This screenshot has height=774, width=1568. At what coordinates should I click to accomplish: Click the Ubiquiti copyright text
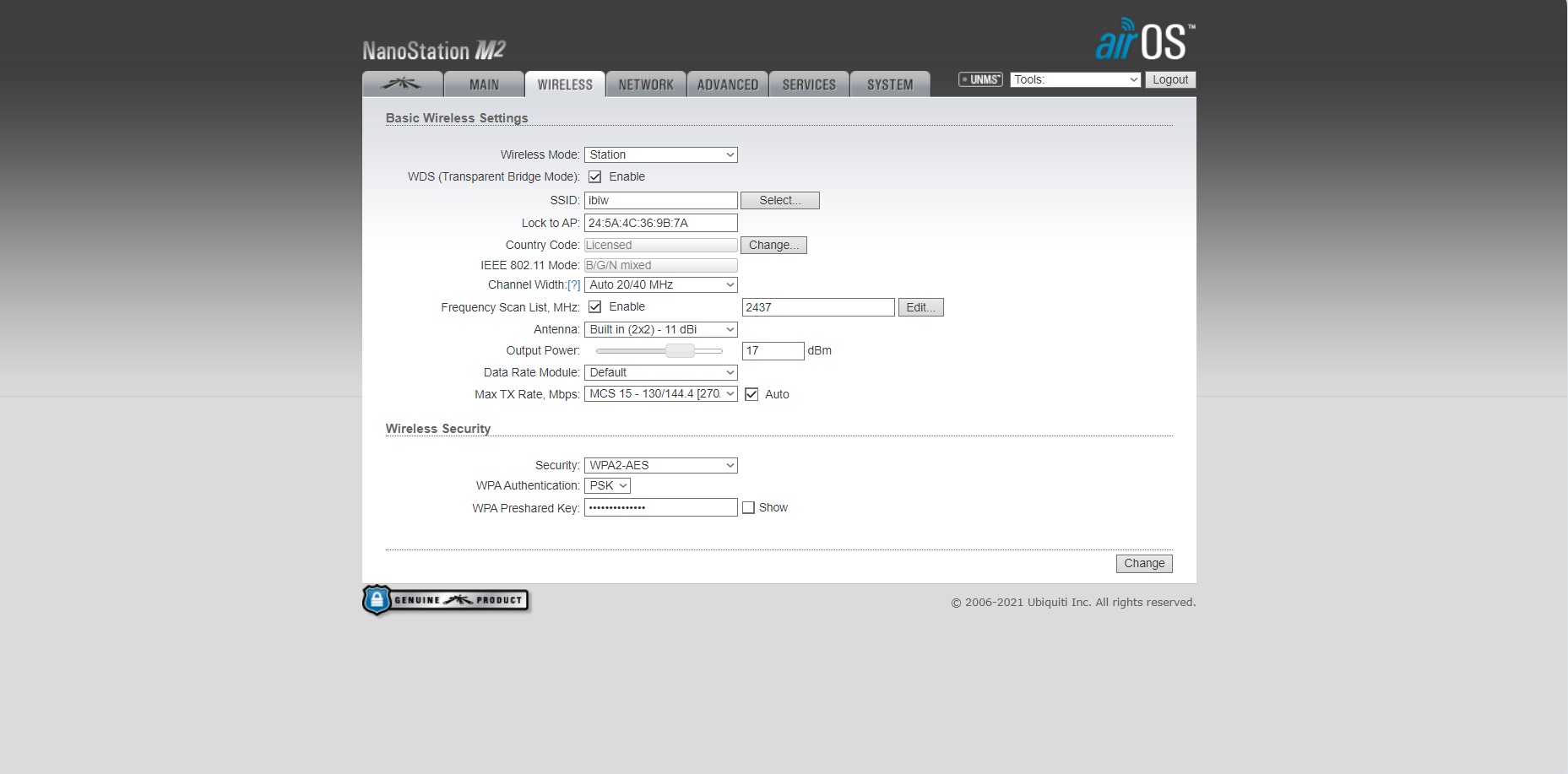click(x=1073, y=602)
